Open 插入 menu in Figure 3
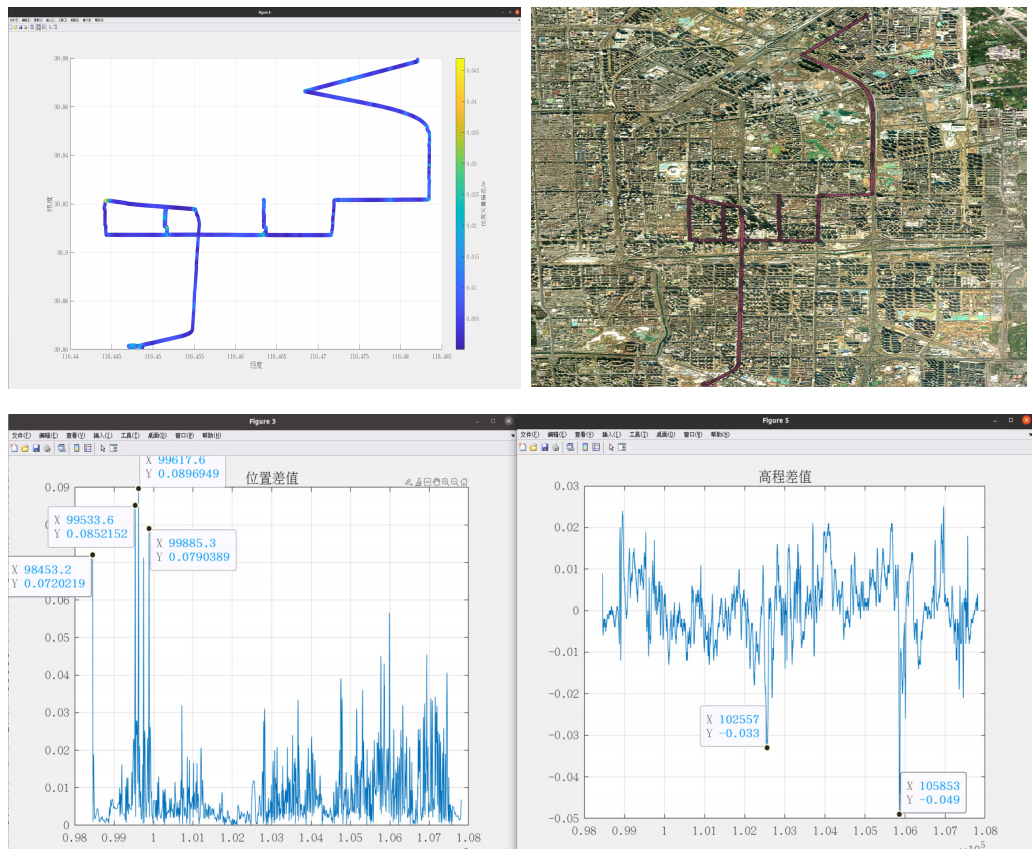Screen dimensions: 1033x859 click(x=103, y=435)
